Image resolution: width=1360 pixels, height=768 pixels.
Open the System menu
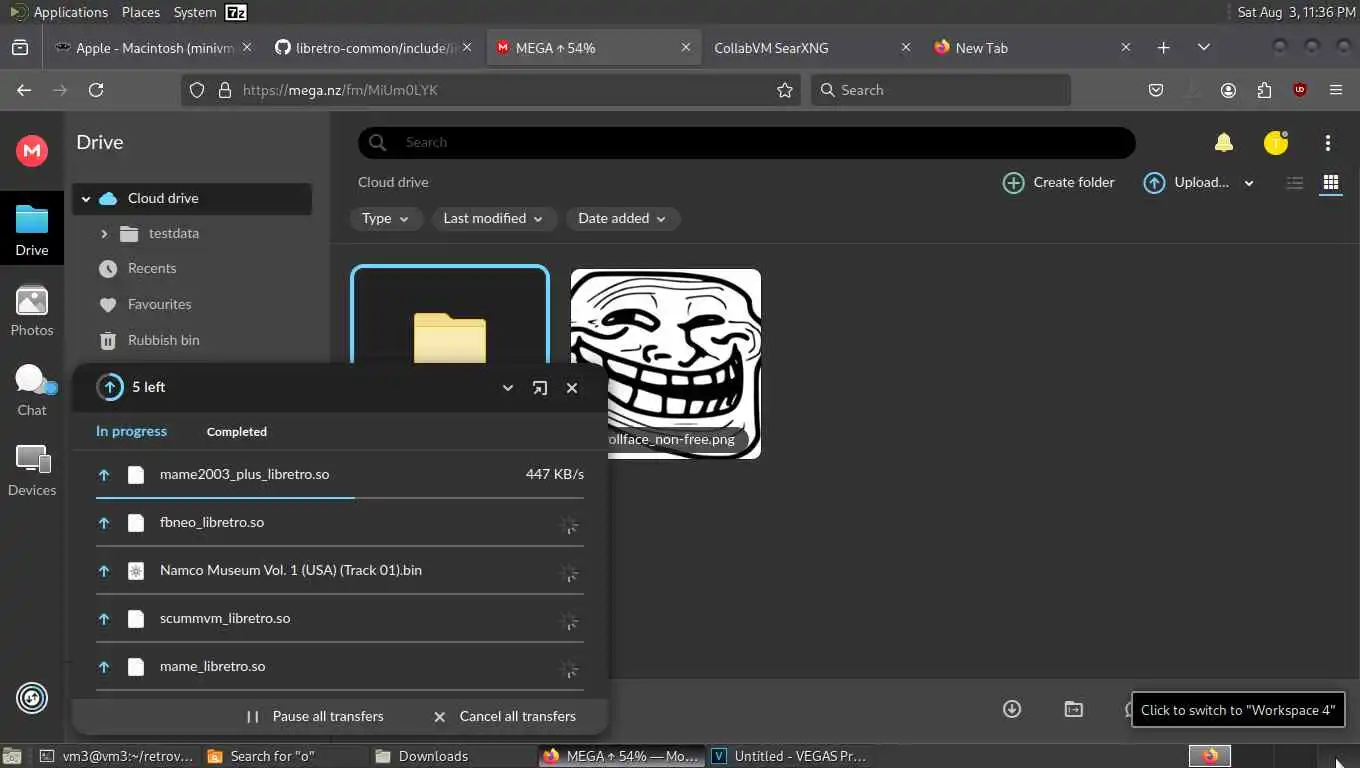(x=195, y=12)
